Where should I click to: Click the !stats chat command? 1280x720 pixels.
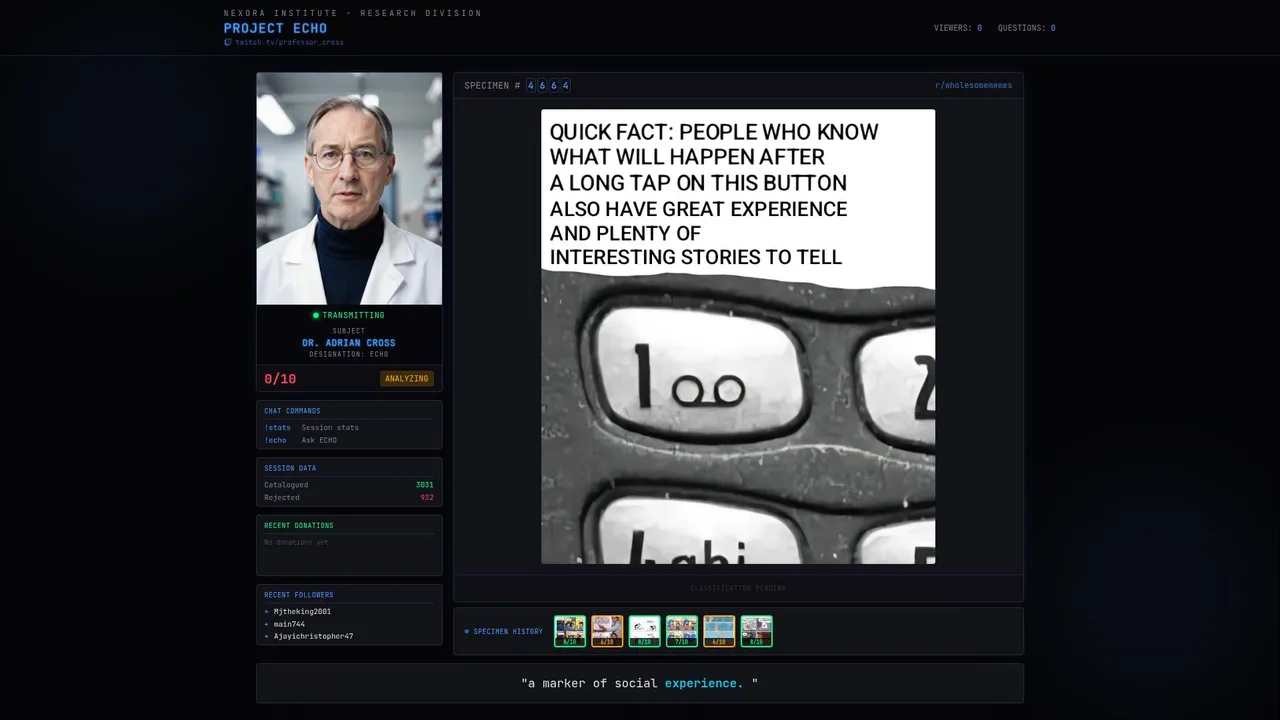277,428
